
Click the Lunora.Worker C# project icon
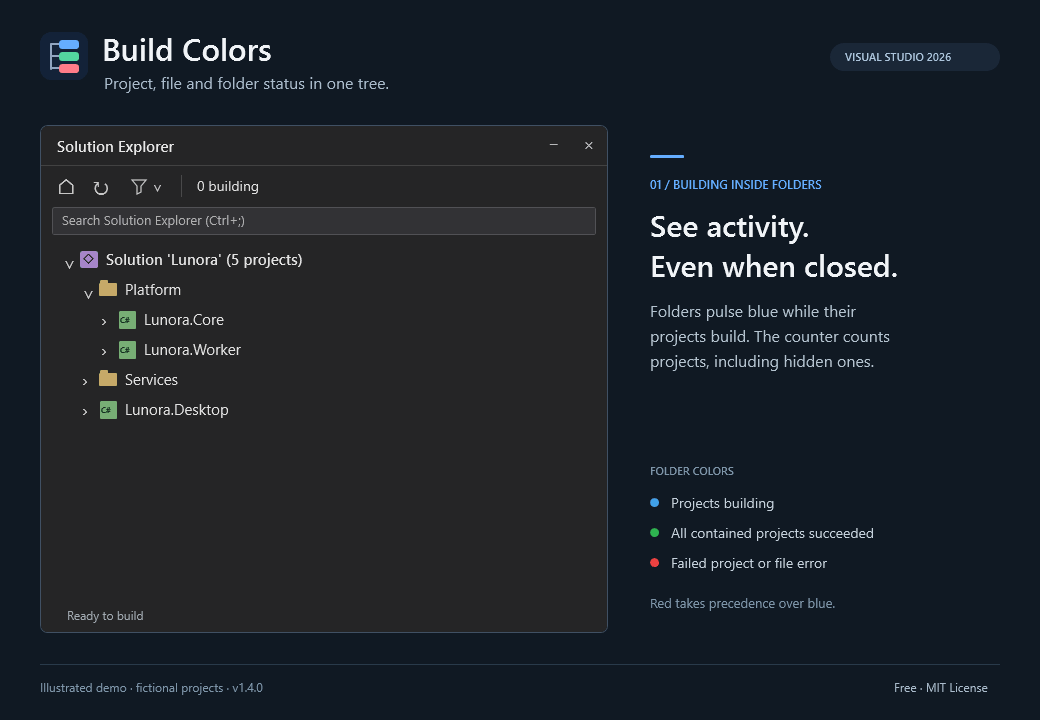(127, 349)
